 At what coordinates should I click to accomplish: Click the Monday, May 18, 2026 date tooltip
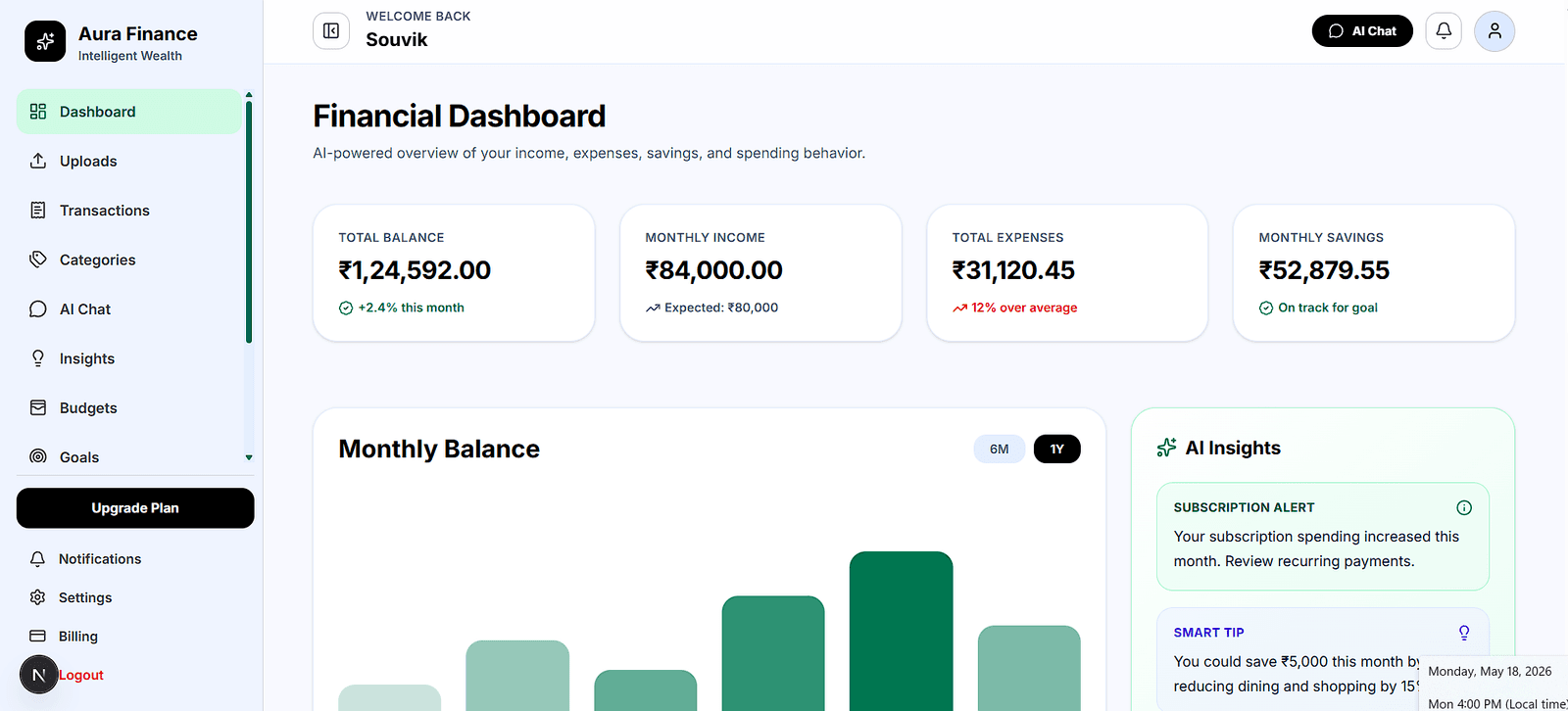click(x=1490, y=672)
